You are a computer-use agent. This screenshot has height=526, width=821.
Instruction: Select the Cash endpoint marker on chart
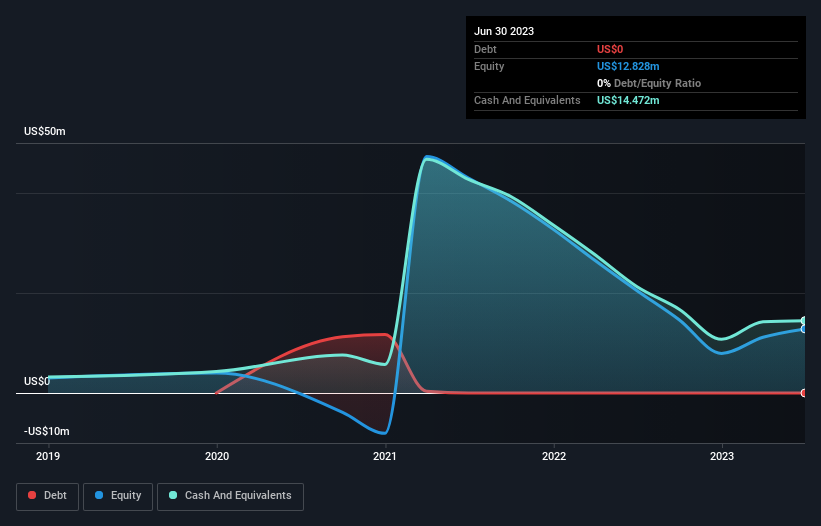804,320
